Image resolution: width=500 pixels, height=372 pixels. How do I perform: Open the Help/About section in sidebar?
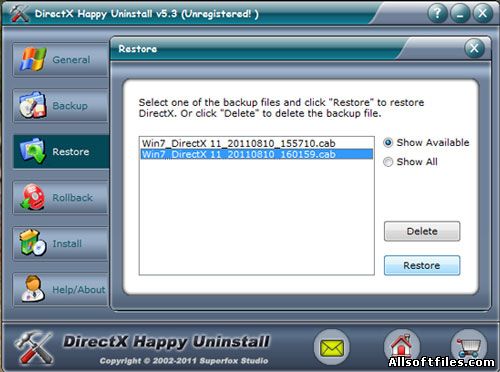61,290
